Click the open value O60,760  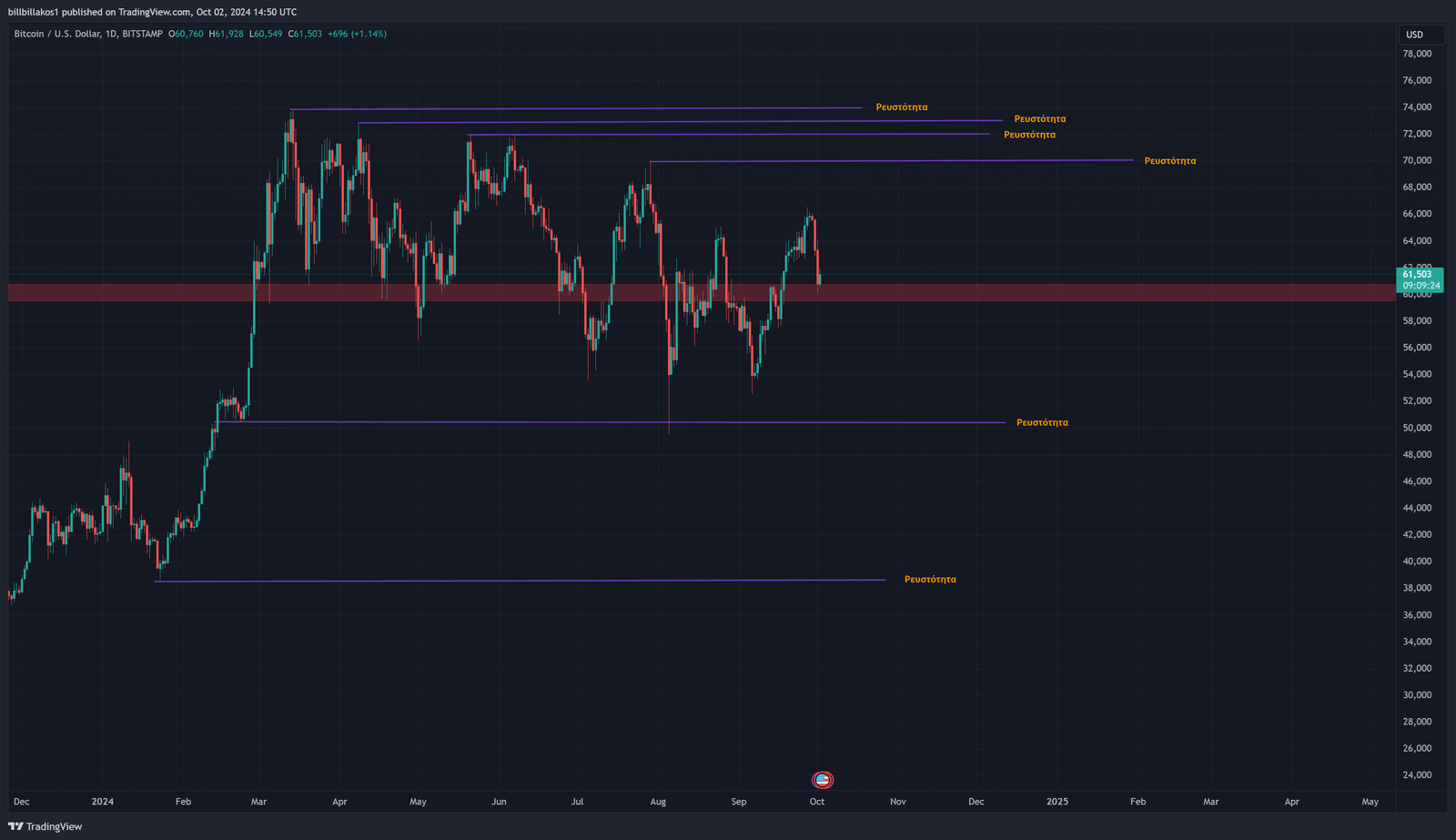tap(186, 34)
